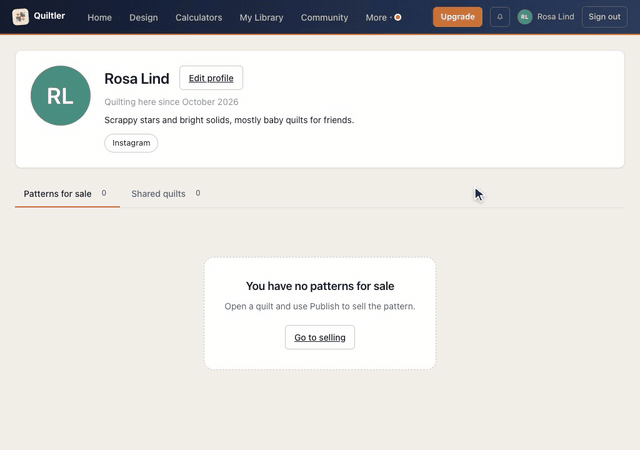
Task: Open the Home menu
Action: click(x=100, y=18)
